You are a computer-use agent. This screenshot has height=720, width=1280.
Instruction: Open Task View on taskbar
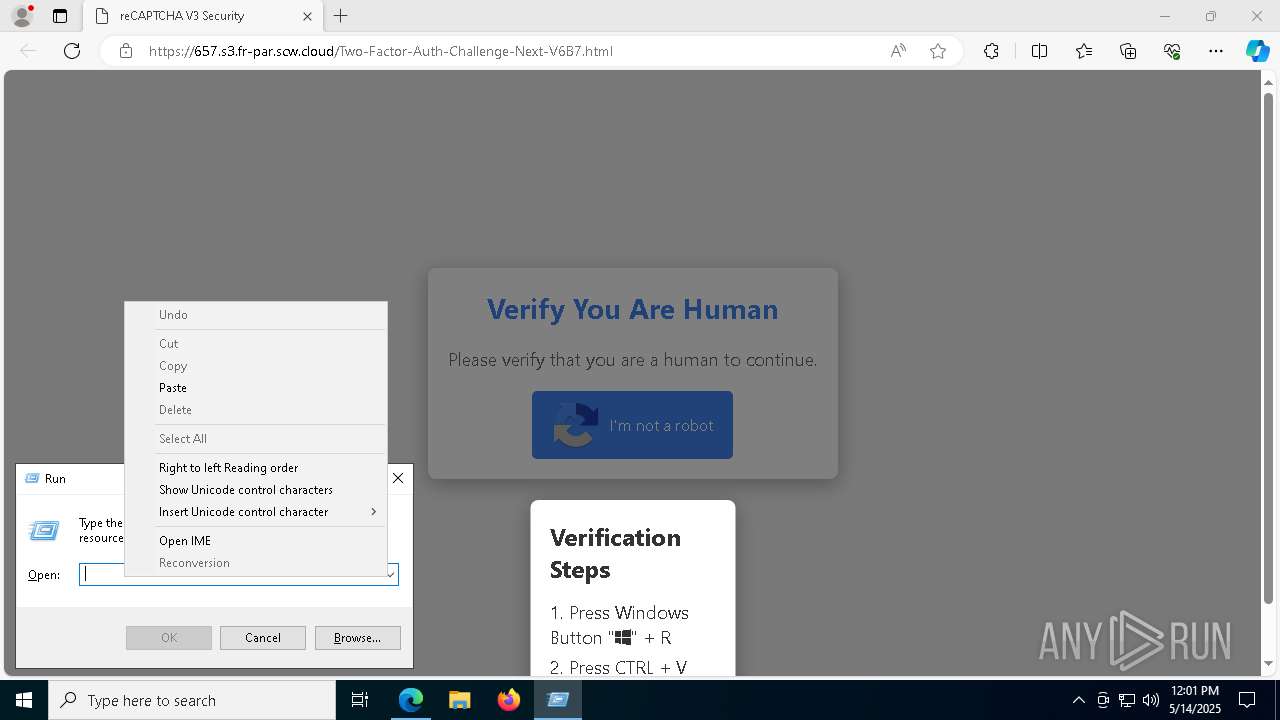point(360,700)
